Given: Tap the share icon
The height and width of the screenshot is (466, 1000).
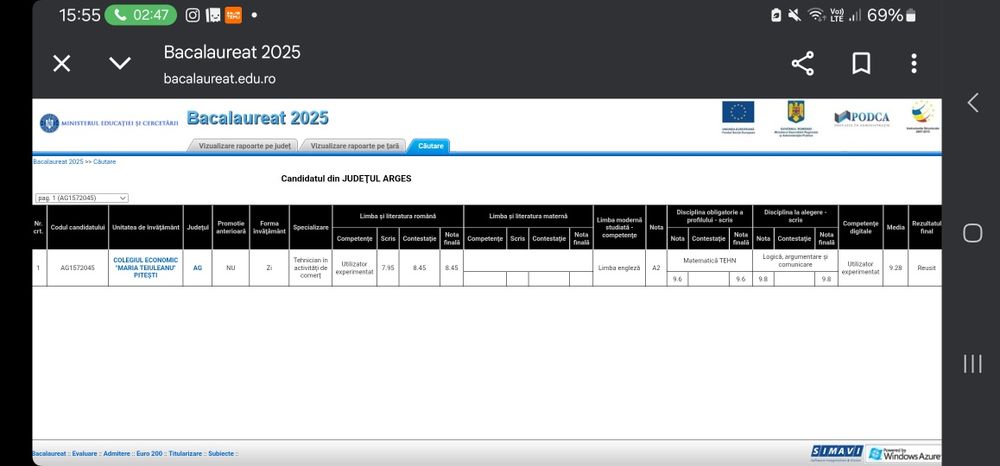Looking at the screenshot, I should pyautogui.click(x=802, y=63).
